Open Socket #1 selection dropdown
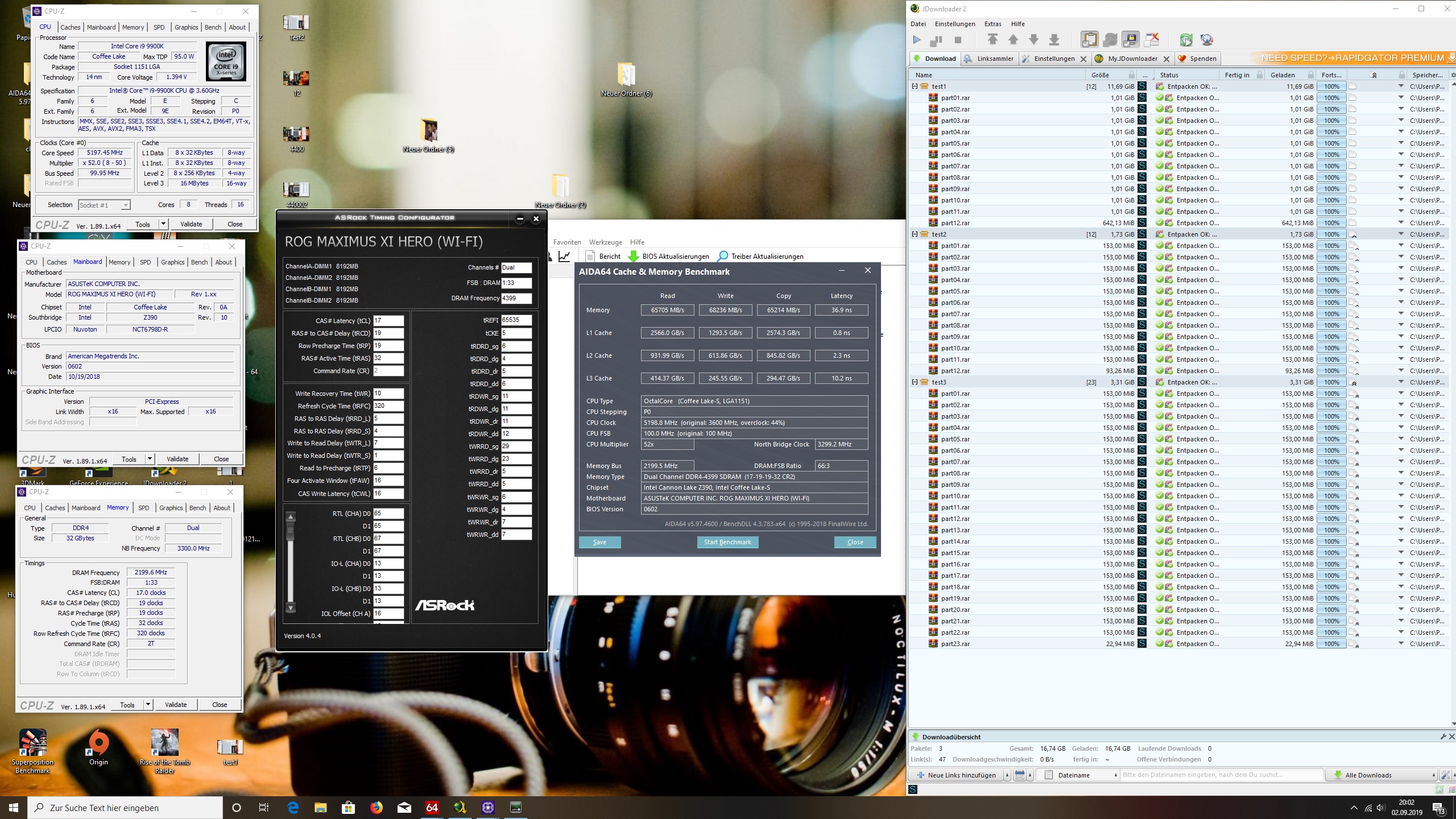Viewport: 1456px width, 819px height. 126,205
